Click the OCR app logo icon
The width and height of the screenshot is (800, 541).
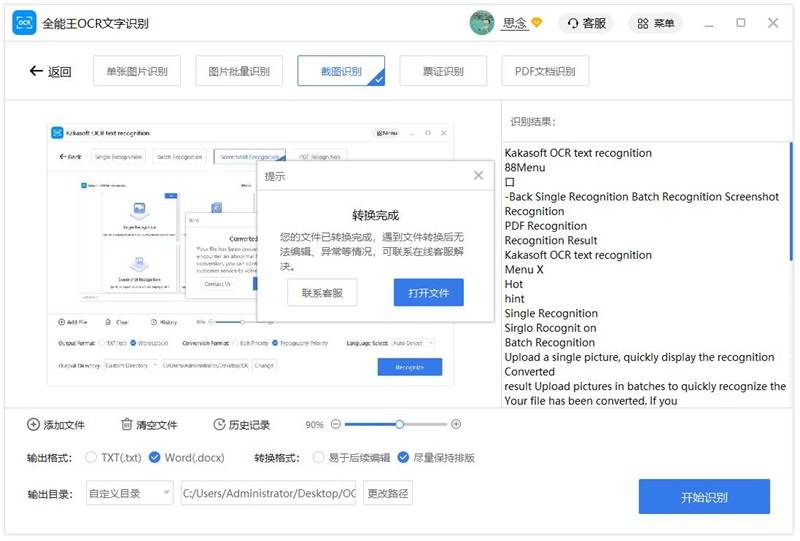24,23
